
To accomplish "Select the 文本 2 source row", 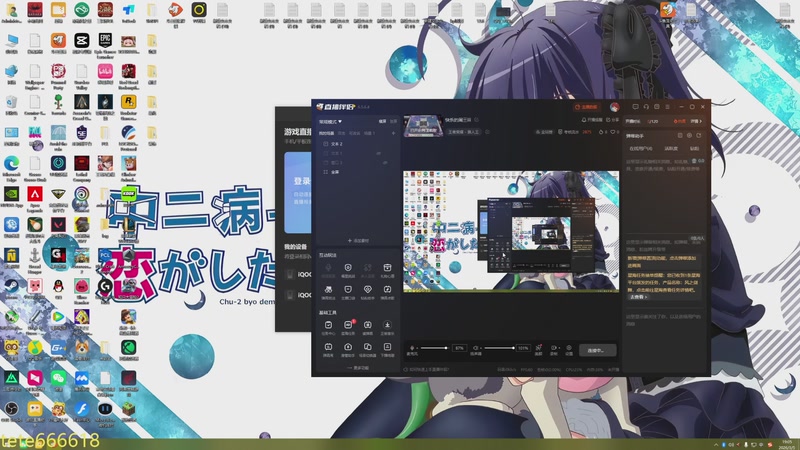I will (358, 144).
